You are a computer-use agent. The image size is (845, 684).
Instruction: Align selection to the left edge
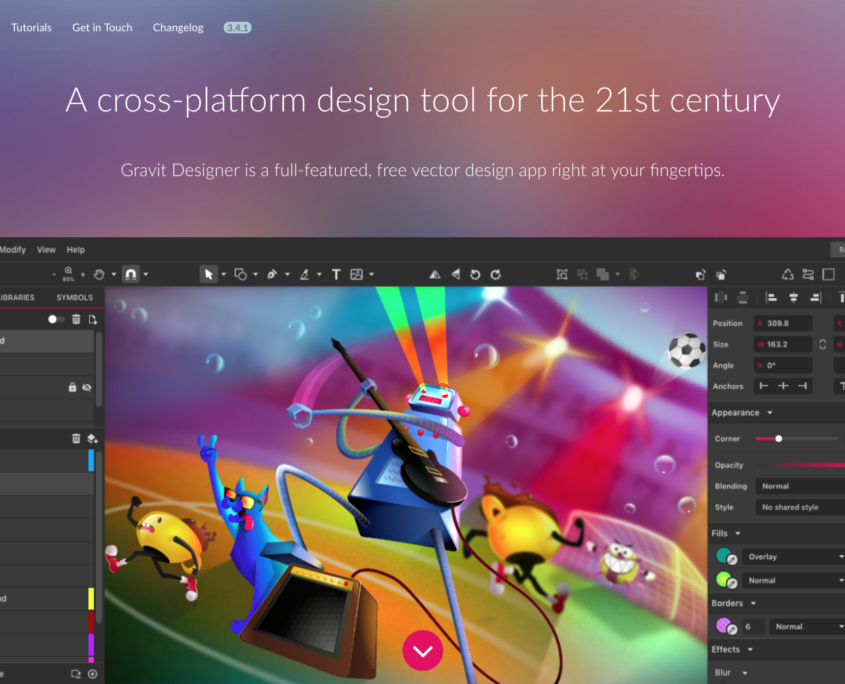pyautogui.click(x=771, y=298)
